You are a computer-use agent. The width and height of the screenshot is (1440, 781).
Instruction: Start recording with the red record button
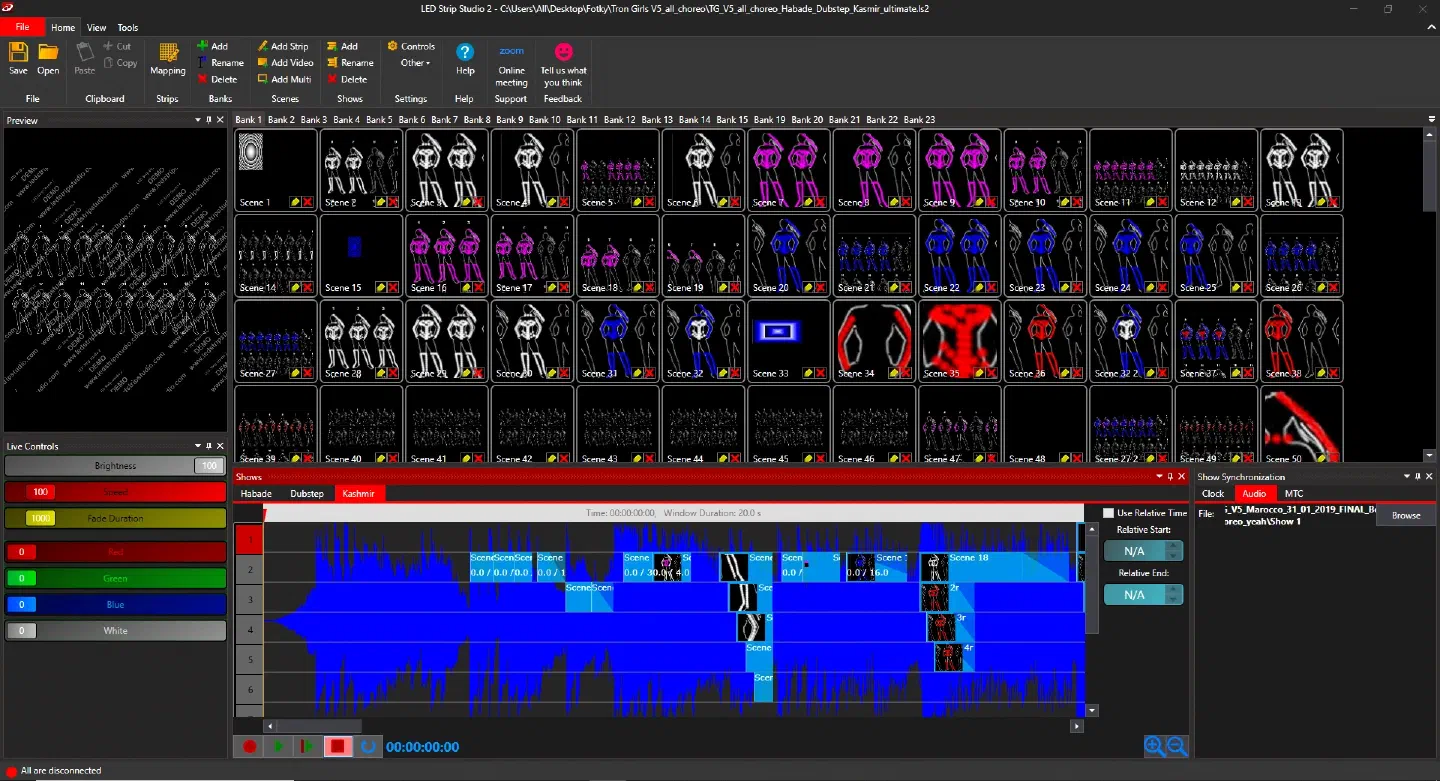click(250, 747)
